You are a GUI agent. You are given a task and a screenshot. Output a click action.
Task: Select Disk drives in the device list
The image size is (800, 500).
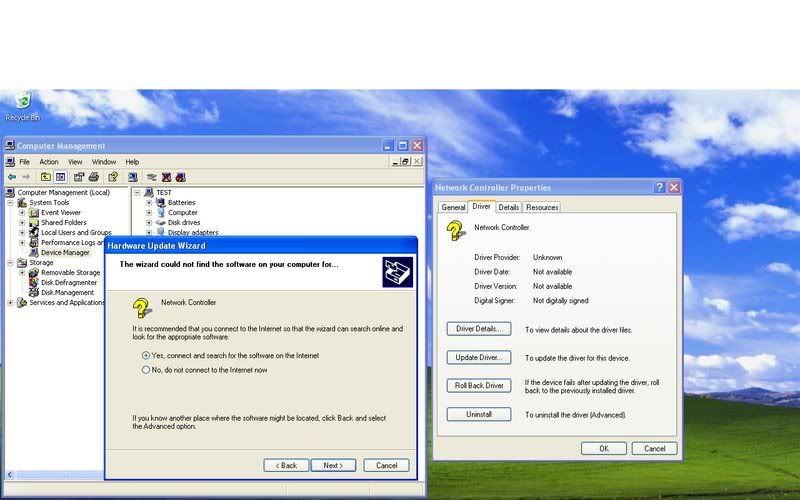pos(184,222)
